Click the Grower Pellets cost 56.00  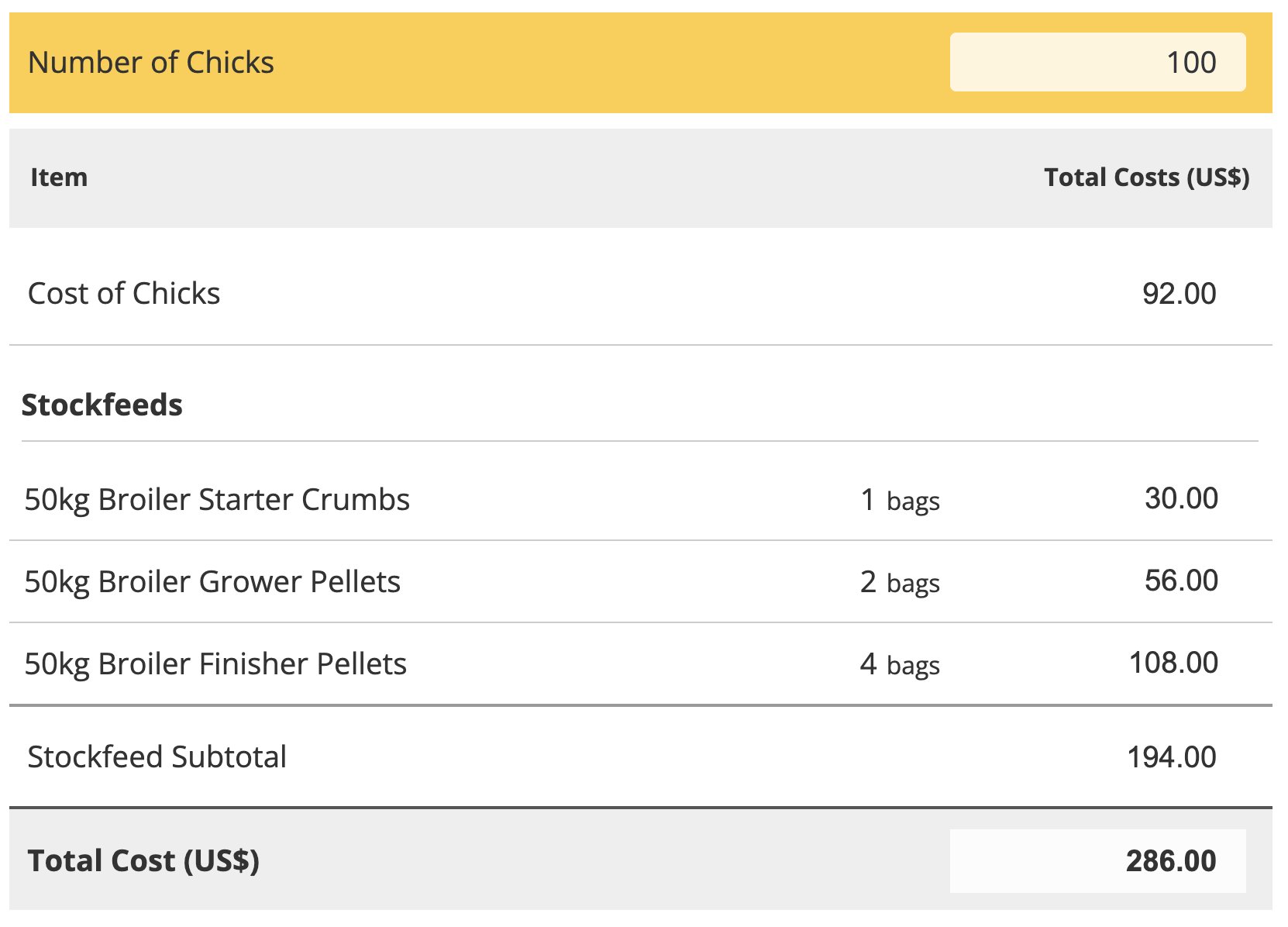[x=1182, y=581]
